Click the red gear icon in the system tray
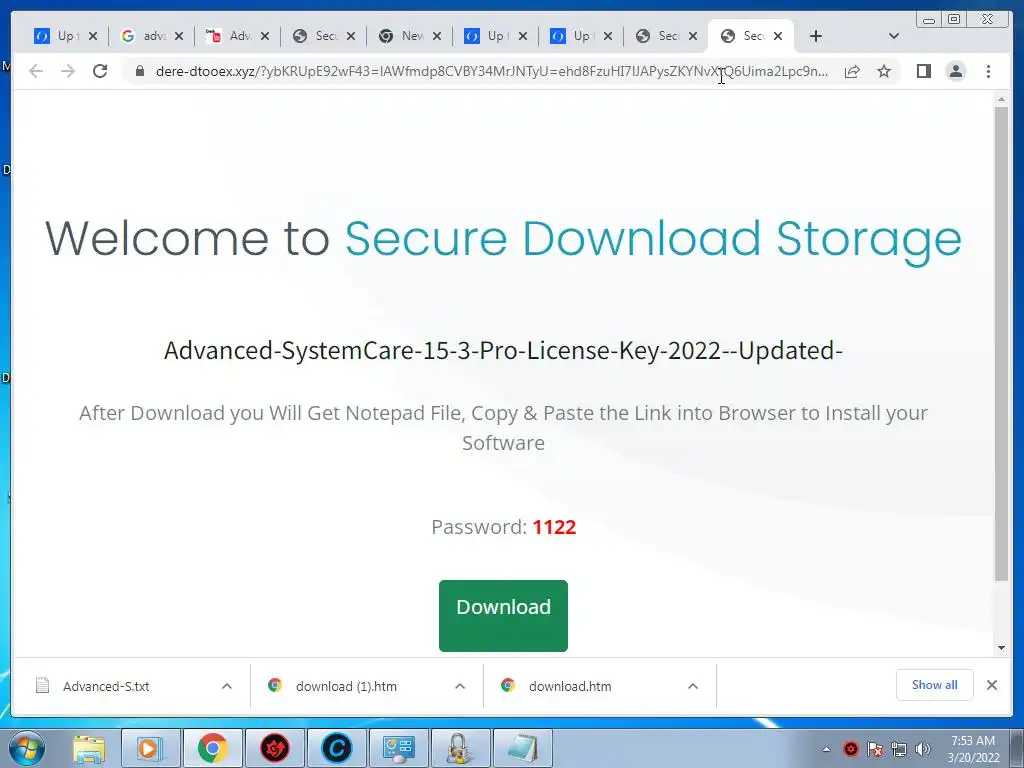 (850, 749)
